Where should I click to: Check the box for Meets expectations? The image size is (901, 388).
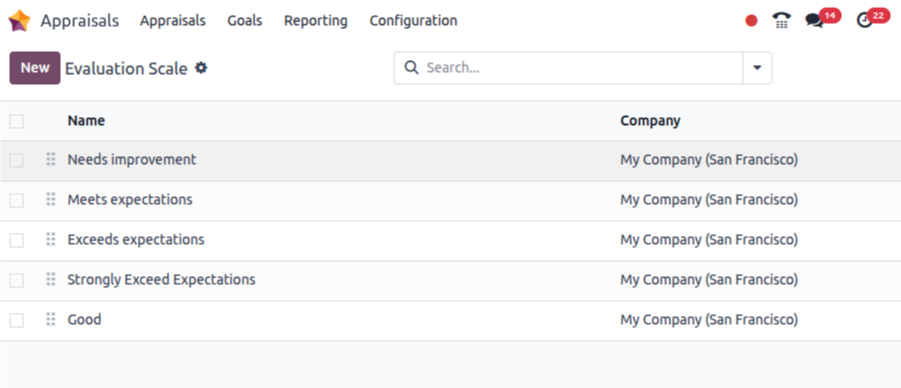pos(17,200)
